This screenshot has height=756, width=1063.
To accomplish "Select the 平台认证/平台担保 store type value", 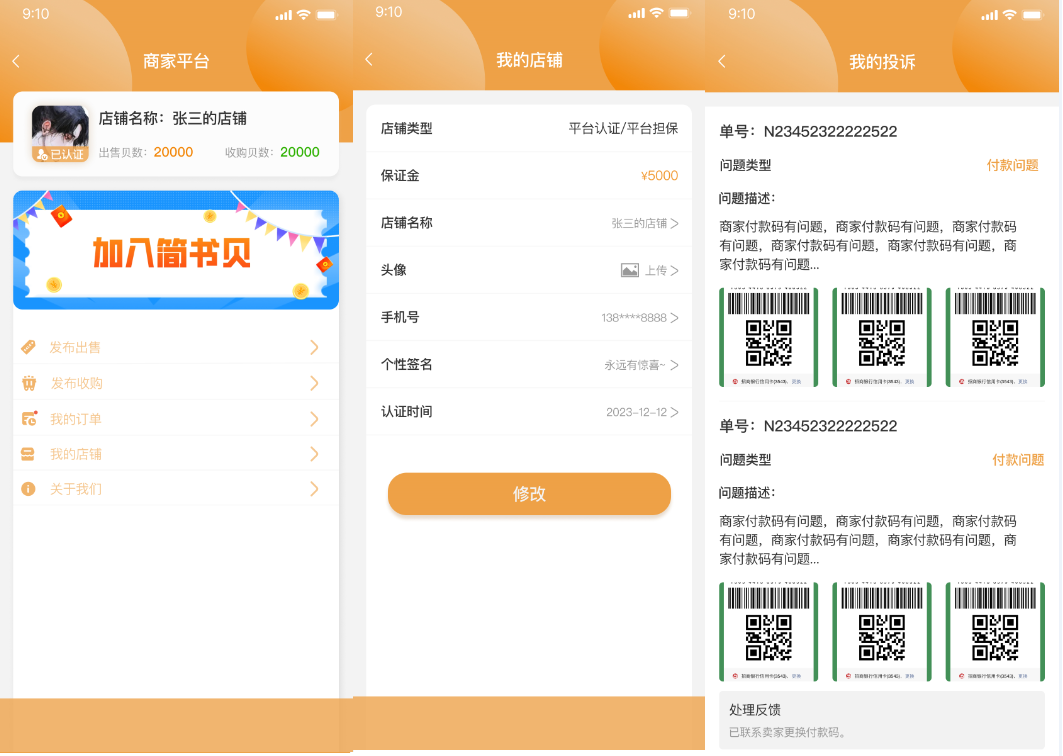I will 623,128.
